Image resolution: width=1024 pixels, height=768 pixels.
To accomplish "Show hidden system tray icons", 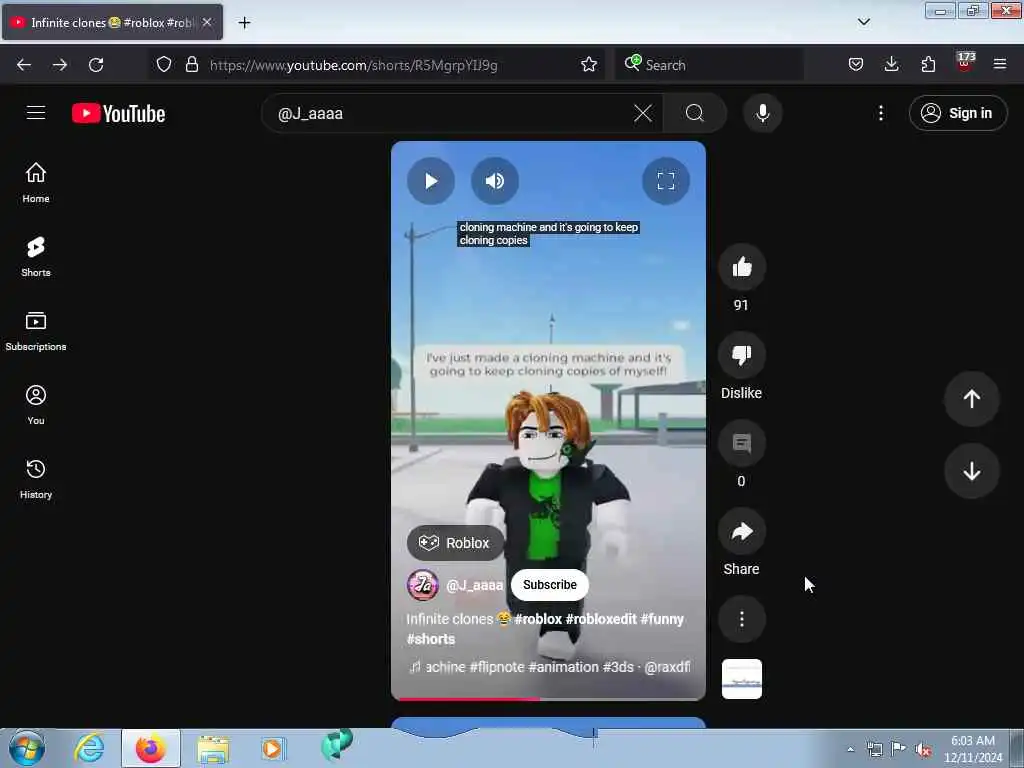I will [851, 749].
